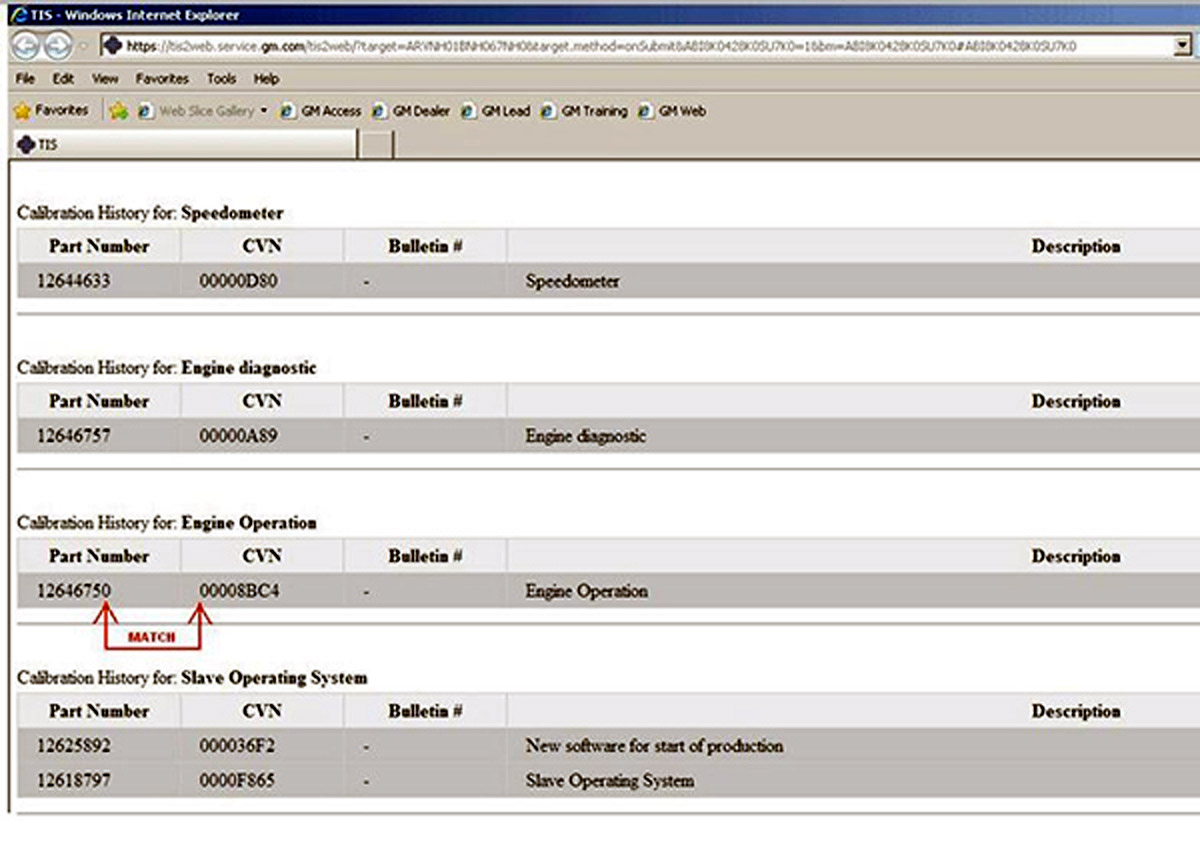Open recent pages dropdown beside Forward button
The image size is (1200, 842).
(x=84, y=47)
